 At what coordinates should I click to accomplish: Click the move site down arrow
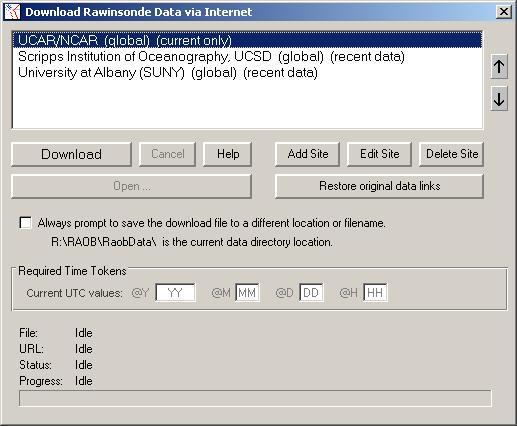click(499, 99)
